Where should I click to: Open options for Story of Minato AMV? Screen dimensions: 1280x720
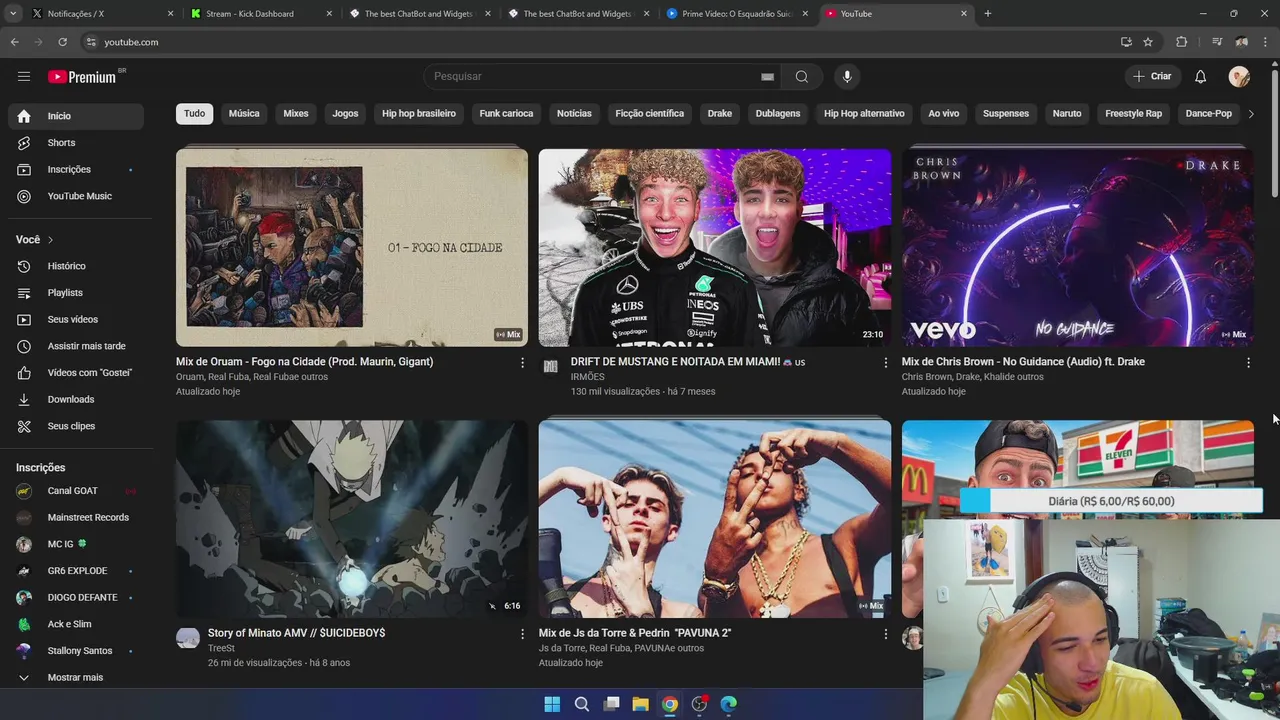[522, 634]
